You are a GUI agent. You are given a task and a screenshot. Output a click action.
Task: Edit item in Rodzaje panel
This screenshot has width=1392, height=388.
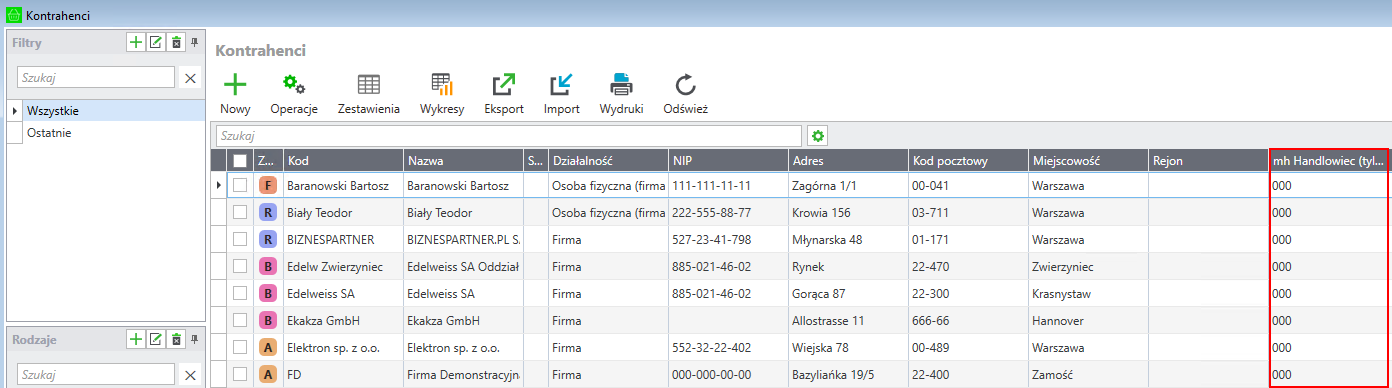tap(155, 339)
